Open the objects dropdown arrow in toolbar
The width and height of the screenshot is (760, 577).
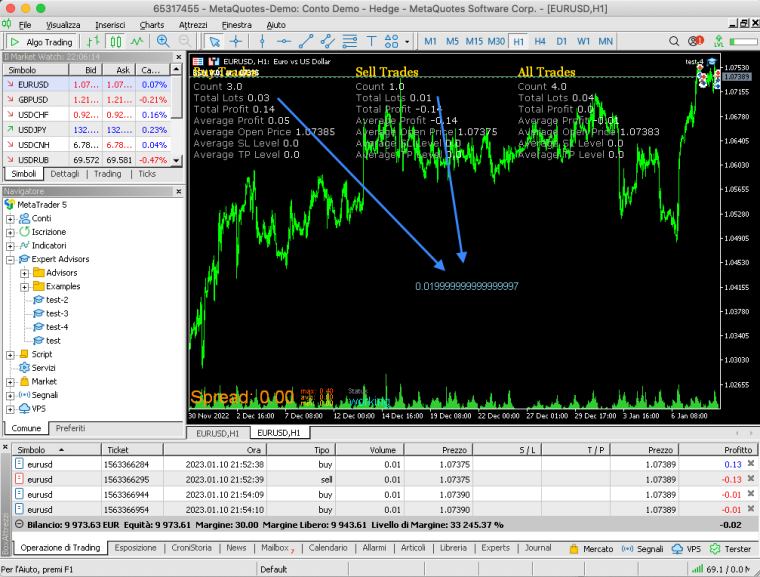pos(407,42)
